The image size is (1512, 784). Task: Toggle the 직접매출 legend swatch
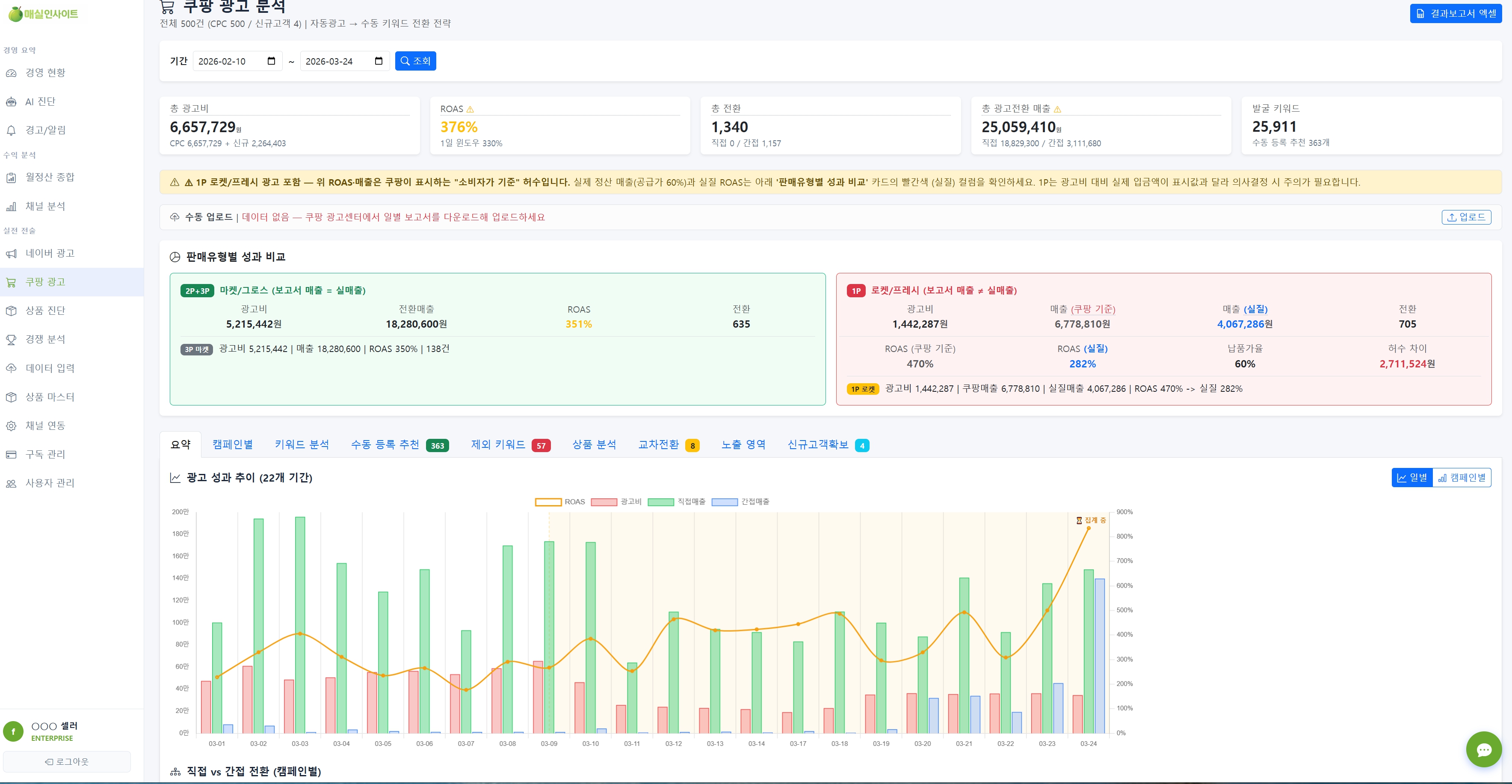(661, 502)
